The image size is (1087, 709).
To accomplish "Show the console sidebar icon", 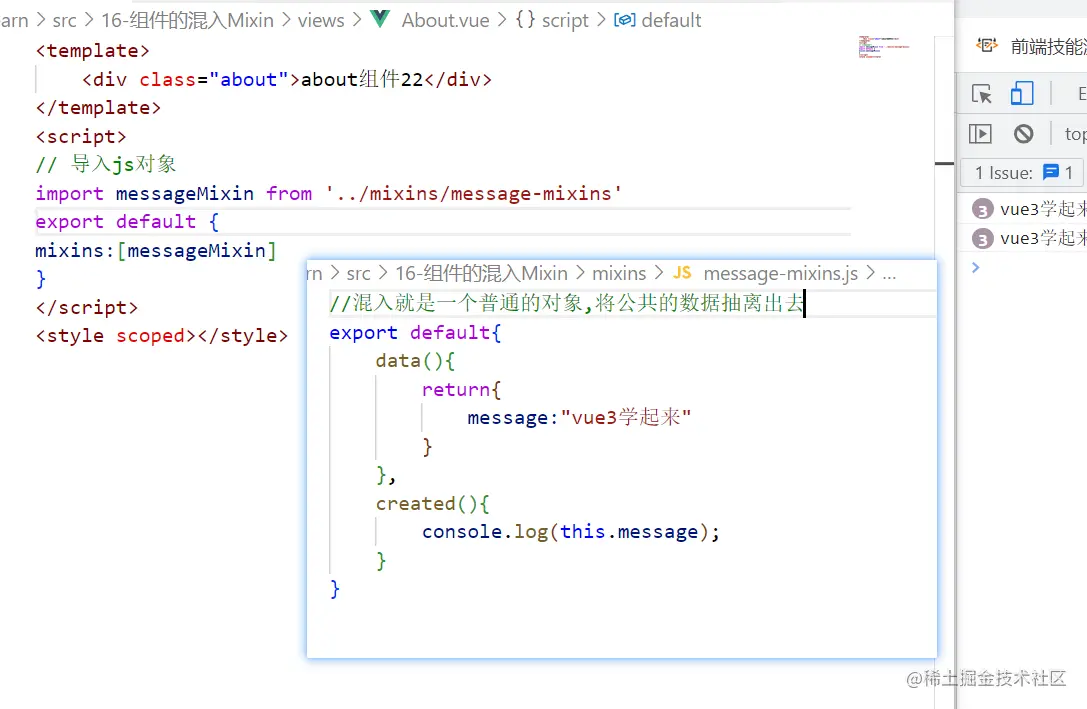I will click(980, 133).
